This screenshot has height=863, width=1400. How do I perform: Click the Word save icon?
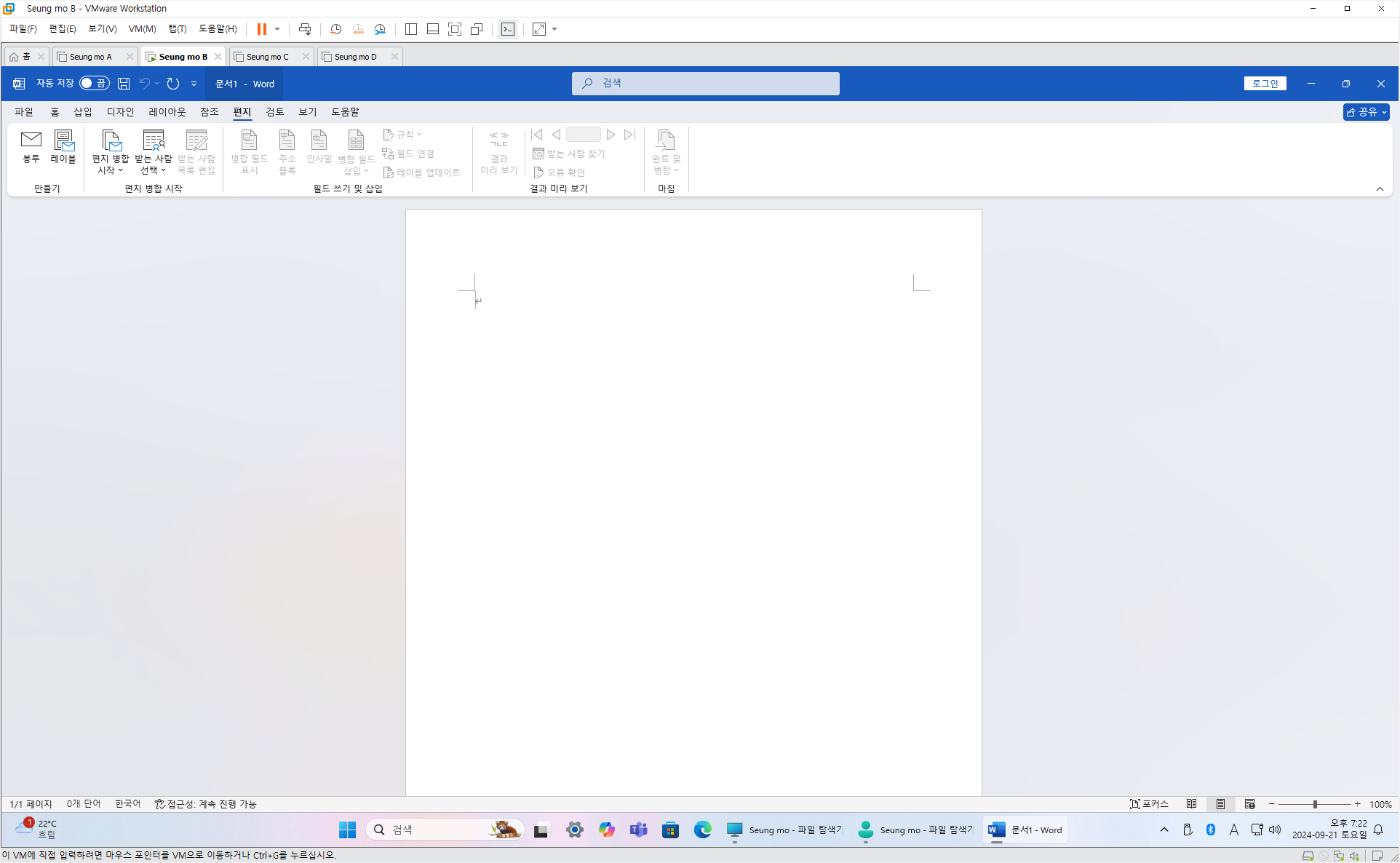pos(124,84)
